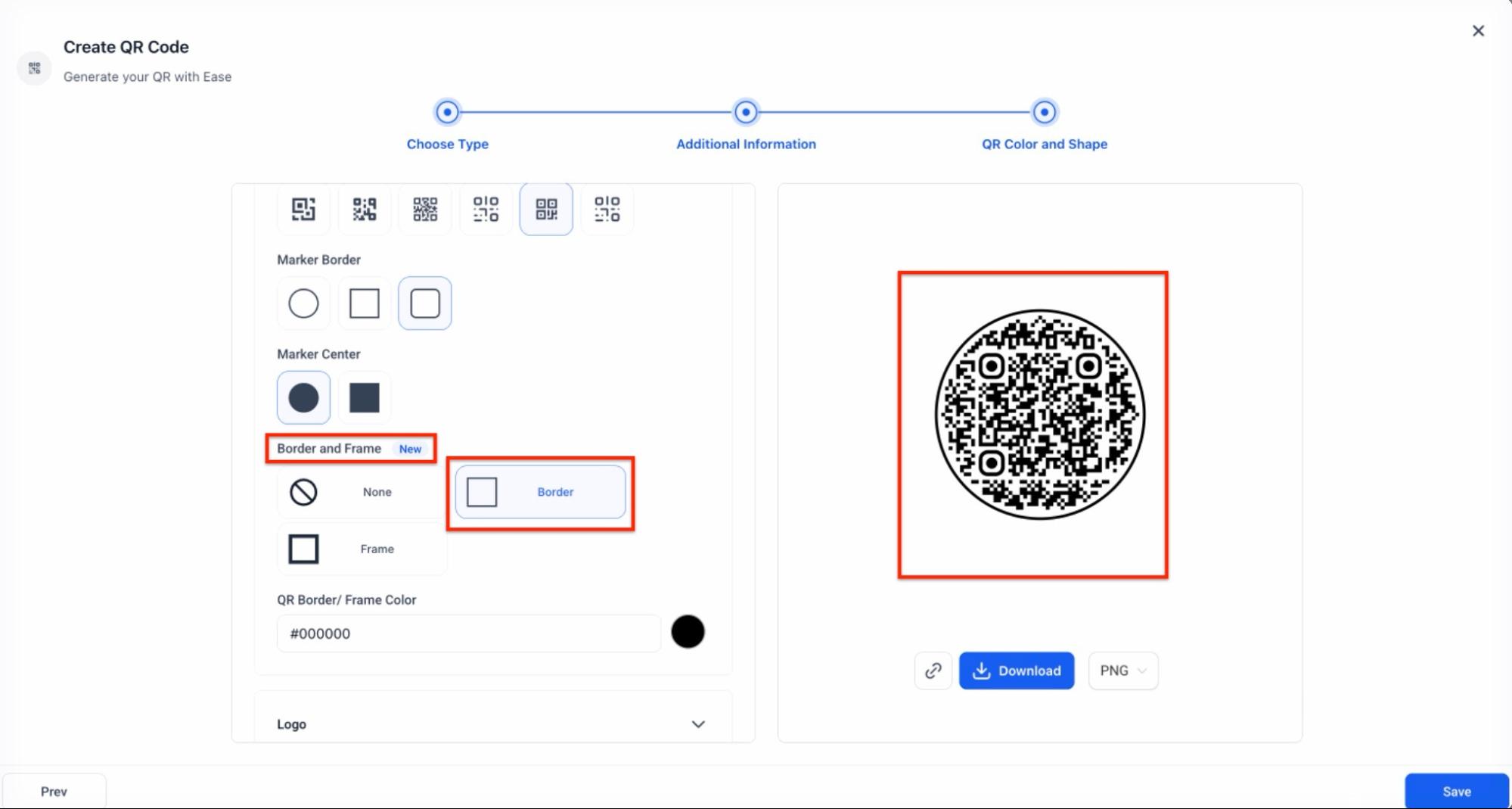Select the fourth QR pattern style icon

point(486,209)
